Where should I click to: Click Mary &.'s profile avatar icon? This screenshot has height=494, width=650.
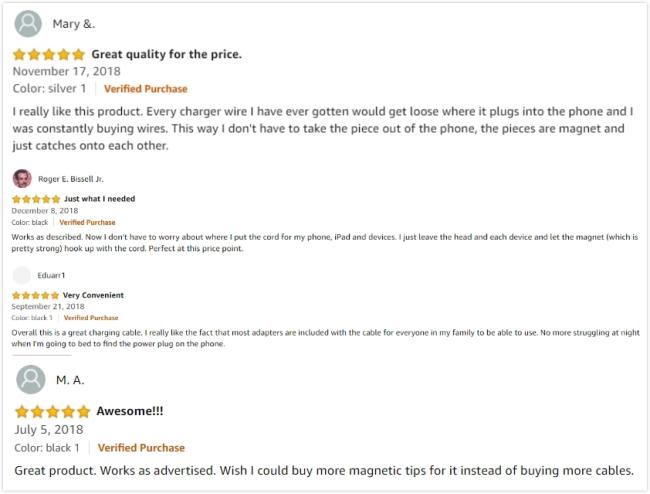click(28, 24)
